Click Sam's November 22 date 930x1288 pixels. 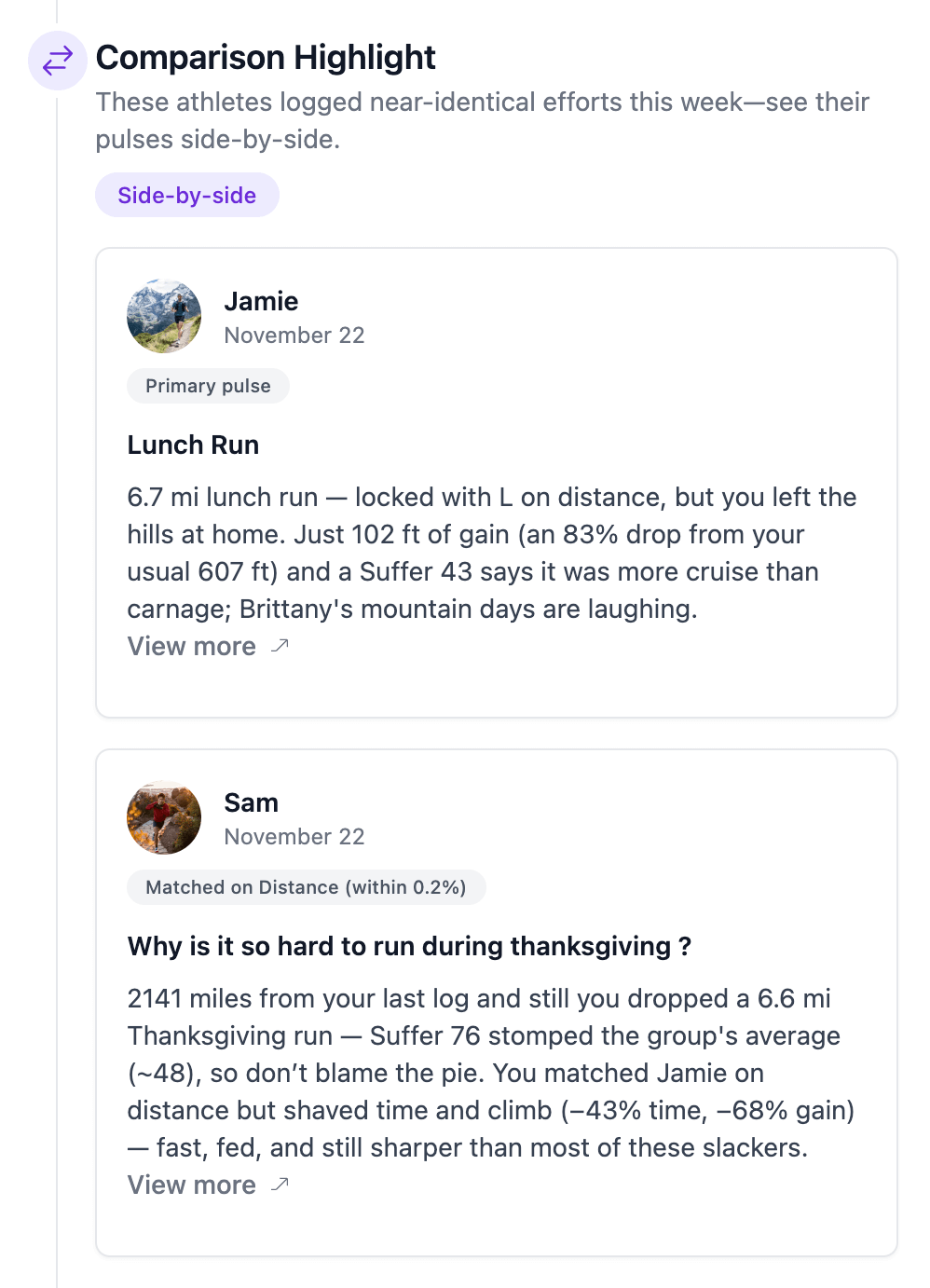(x=294, y=837)
